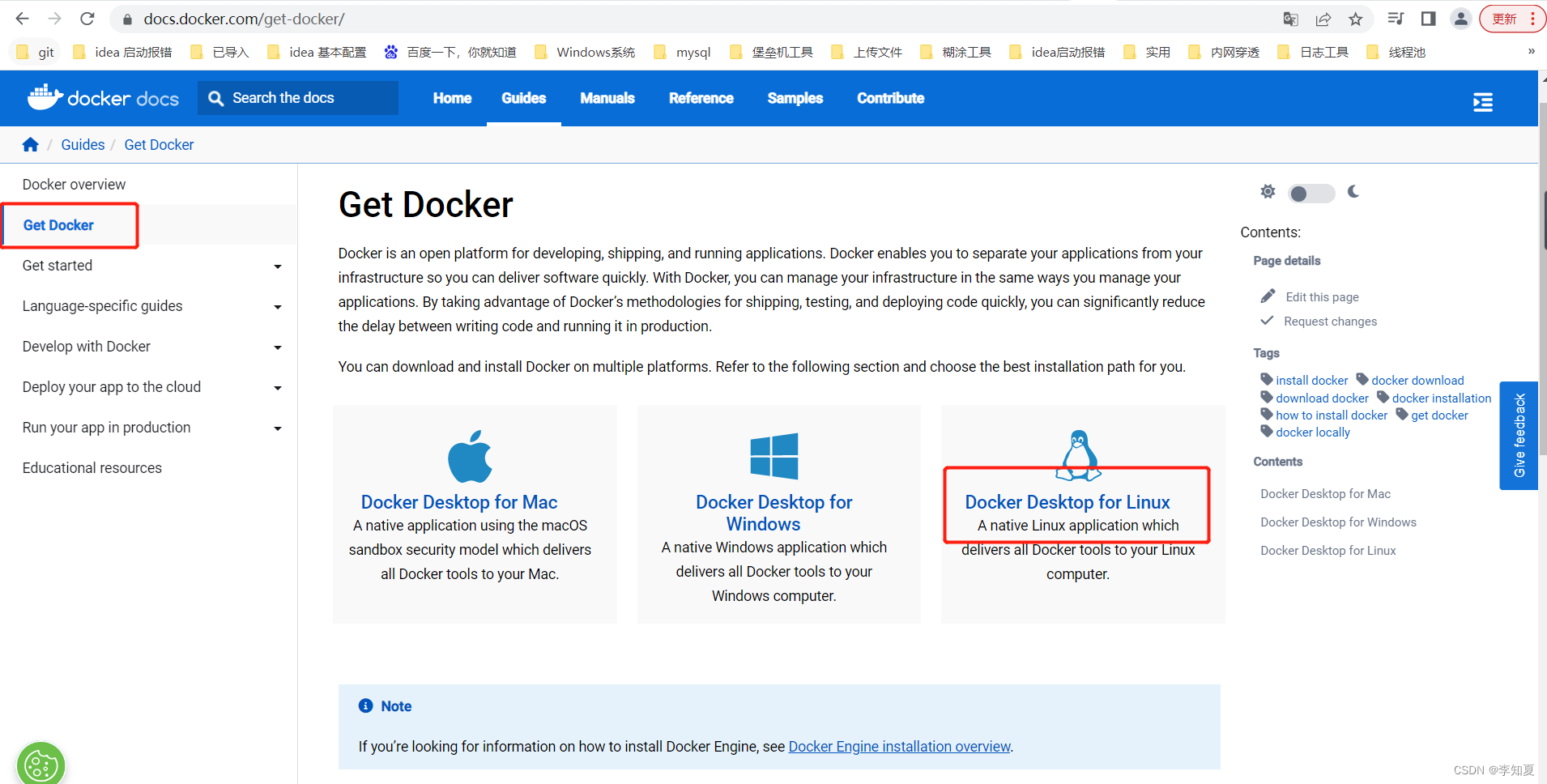Click the docker docs whale logo

pos(103,98)
